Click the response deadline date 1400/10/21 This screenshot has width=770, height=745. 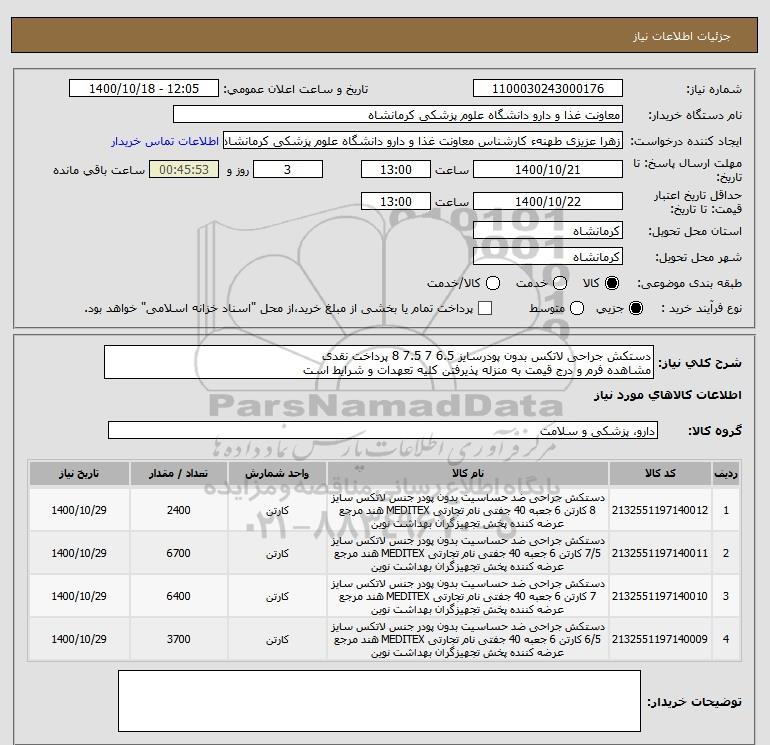coord(548,170)
